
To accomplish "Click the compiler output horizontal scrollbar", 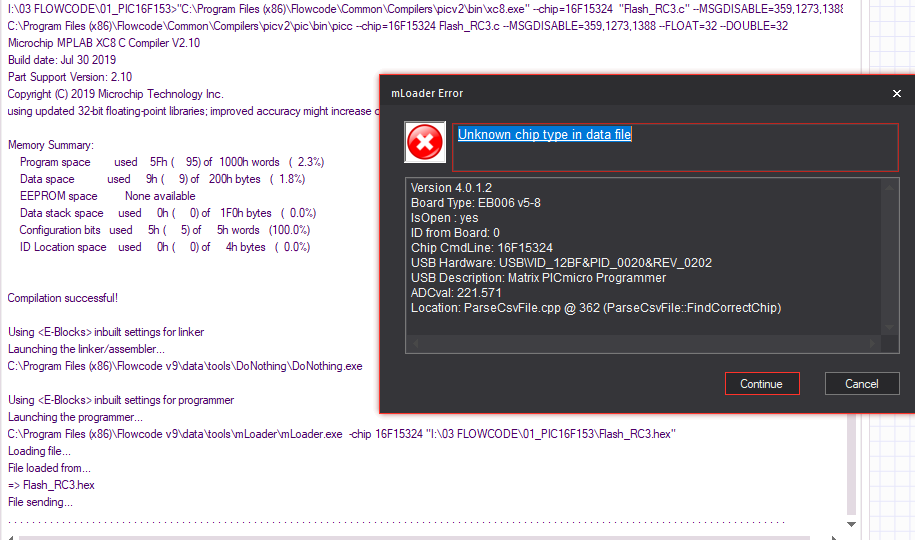I will (414, 538).
